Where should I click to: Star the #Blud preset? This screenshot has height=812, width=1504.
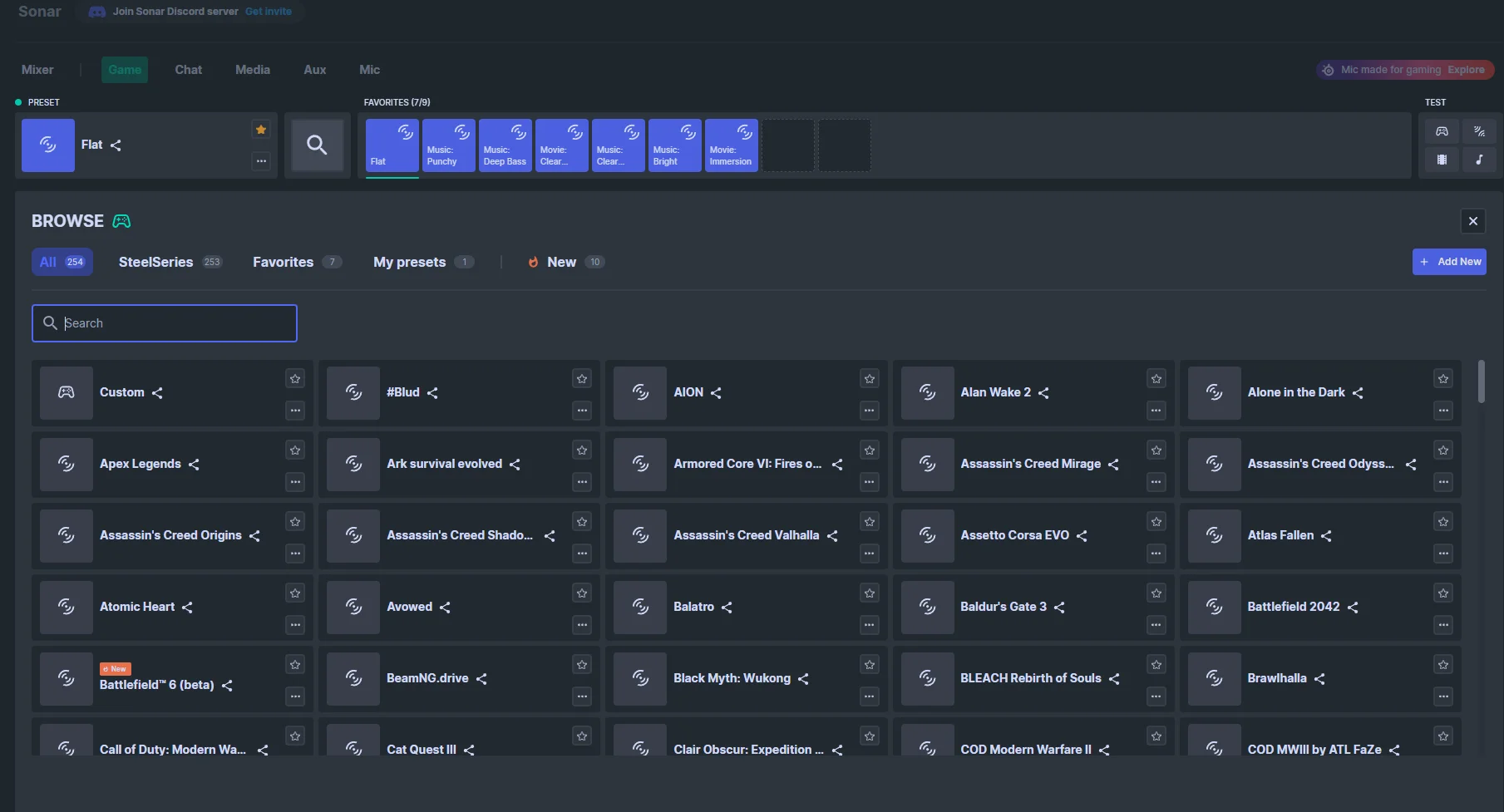pyautogui.click(x=582, y=379)
